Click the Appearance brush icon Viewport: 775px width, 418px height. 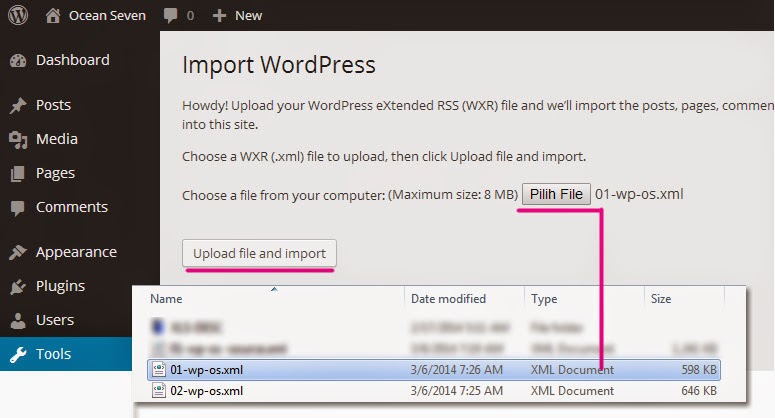point(17,252)
